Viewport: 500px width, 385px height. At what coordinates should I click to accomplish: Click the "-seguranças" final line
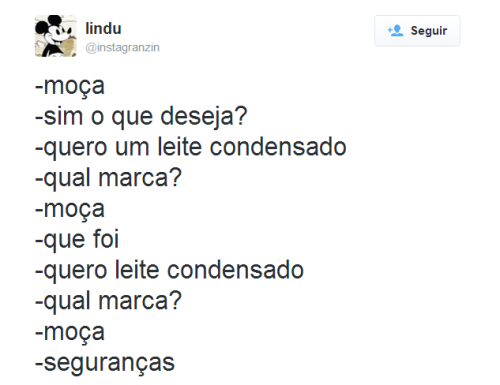click(x=105, y=363)
